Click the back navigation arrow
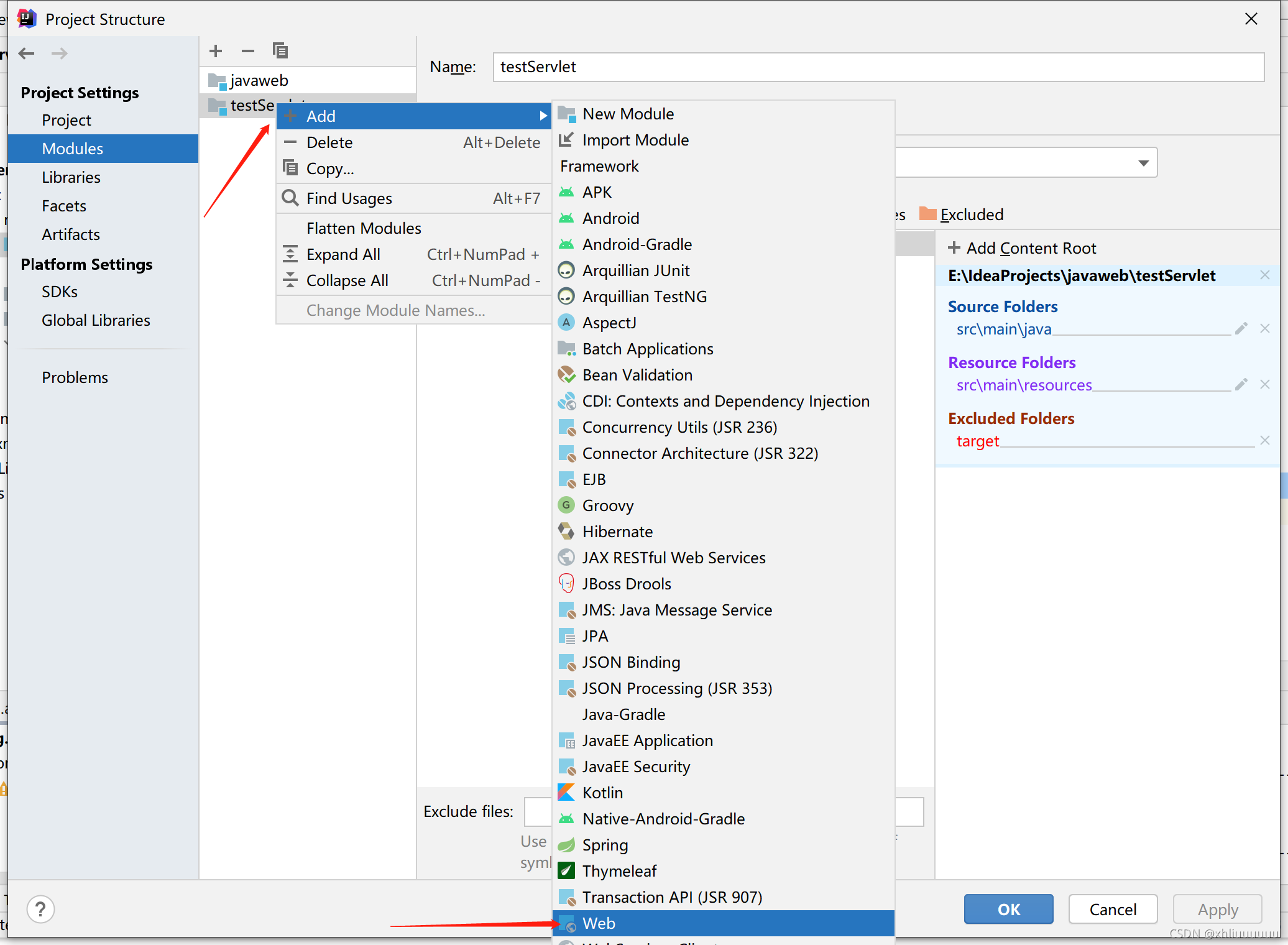The width and height of the screenshot is (1288, 945). (27, 53)
